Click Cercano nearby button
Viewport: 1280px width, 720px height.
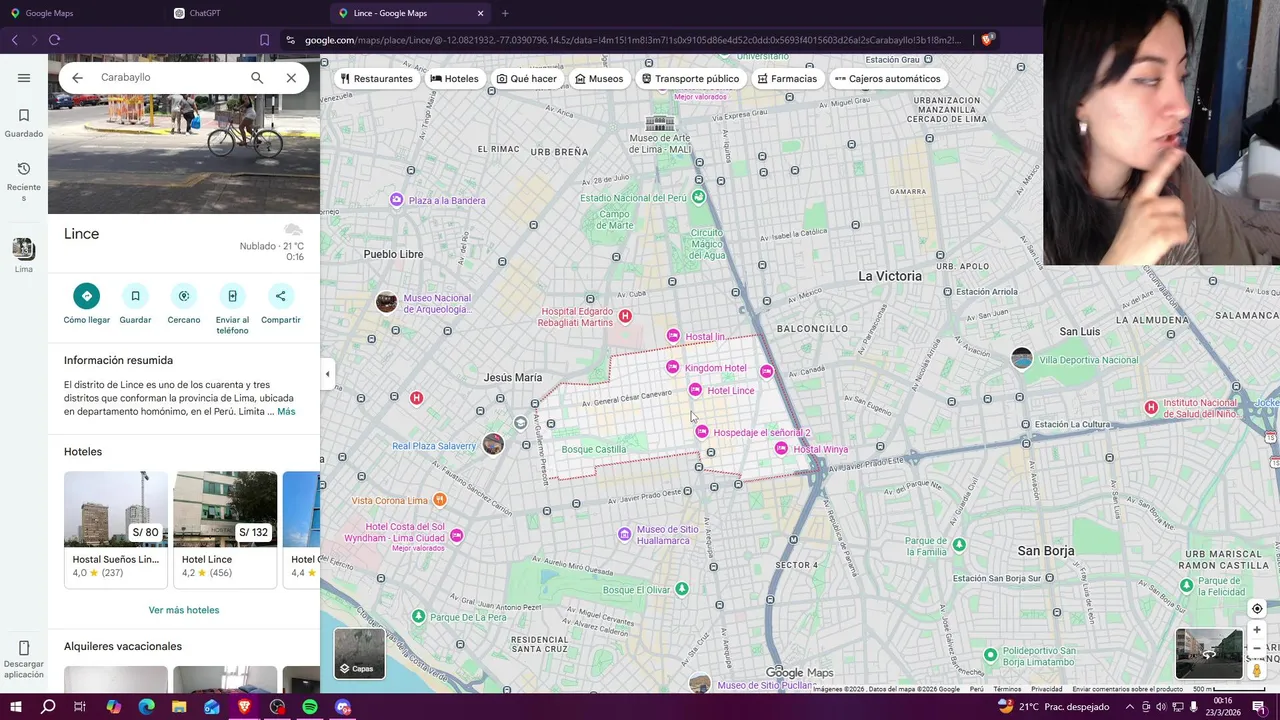coord(184,304)
